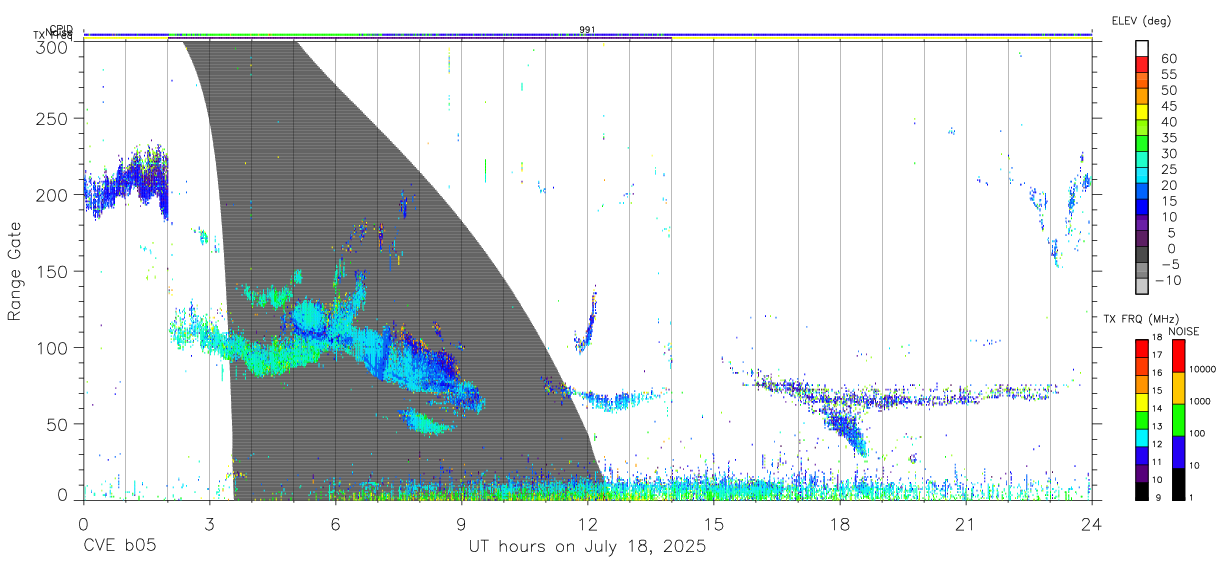Screen dimensions: 1228x567
Task: Click the 991 CPID value above the plot
Action: coord(588,29)
